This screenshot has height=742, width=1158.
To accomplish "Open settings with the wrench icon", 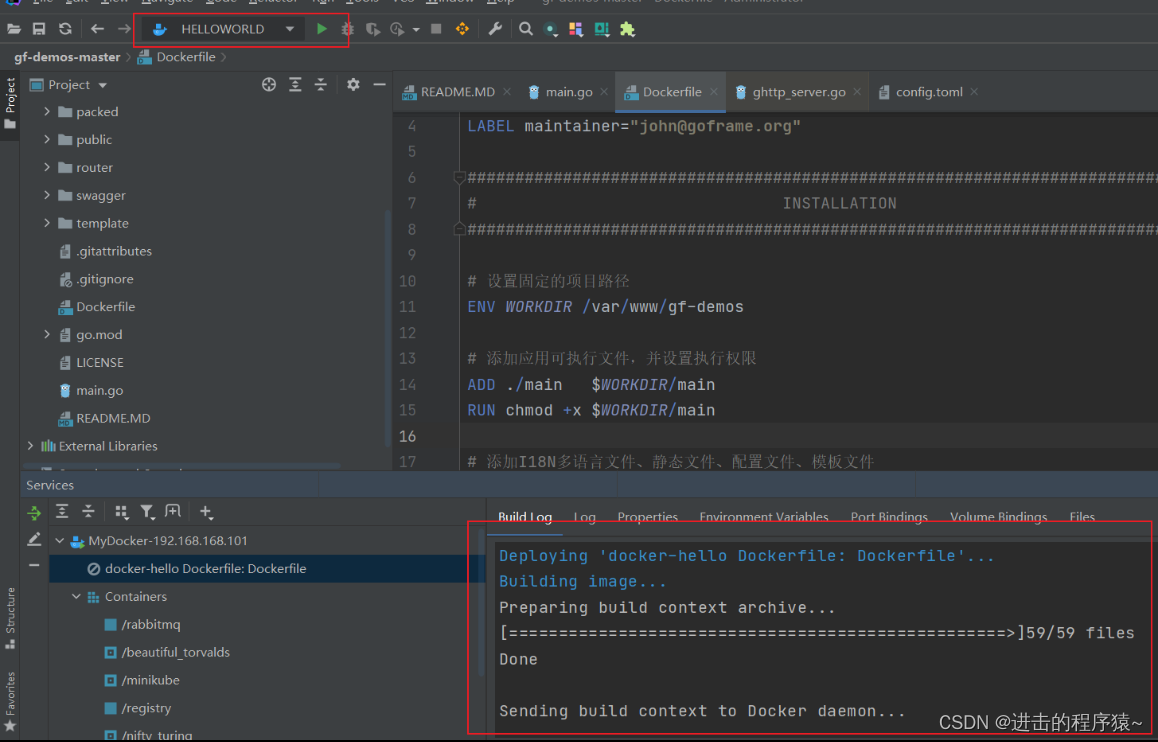I will click(495, 29).
